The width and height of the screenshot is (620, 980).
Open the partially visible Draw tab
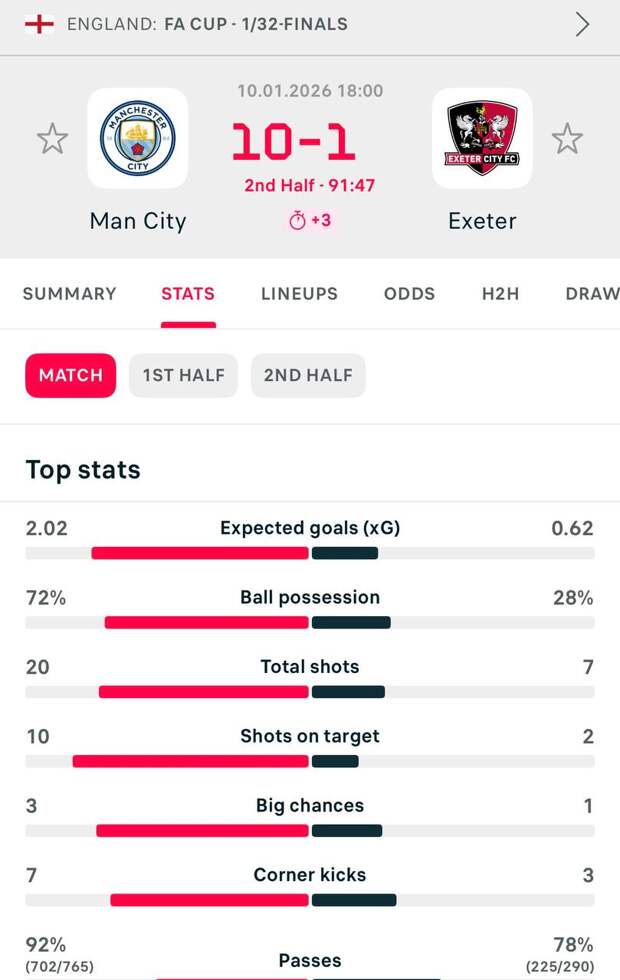pos(592,294)
